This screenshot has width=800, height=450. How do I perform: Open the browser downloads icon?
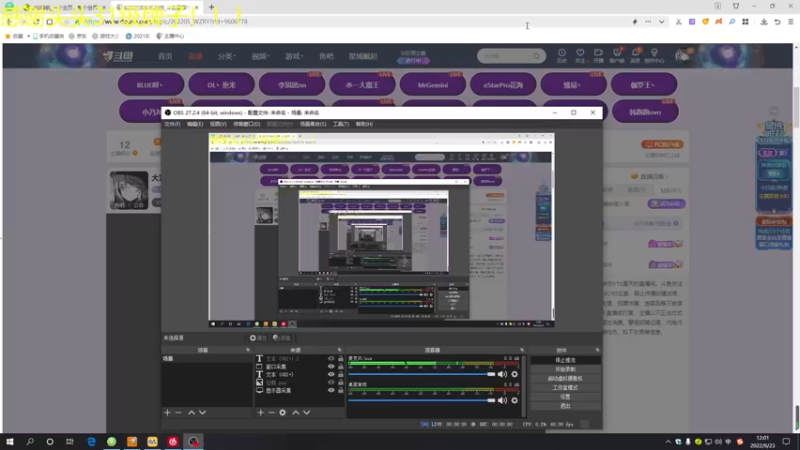click(x=764, y=22)
